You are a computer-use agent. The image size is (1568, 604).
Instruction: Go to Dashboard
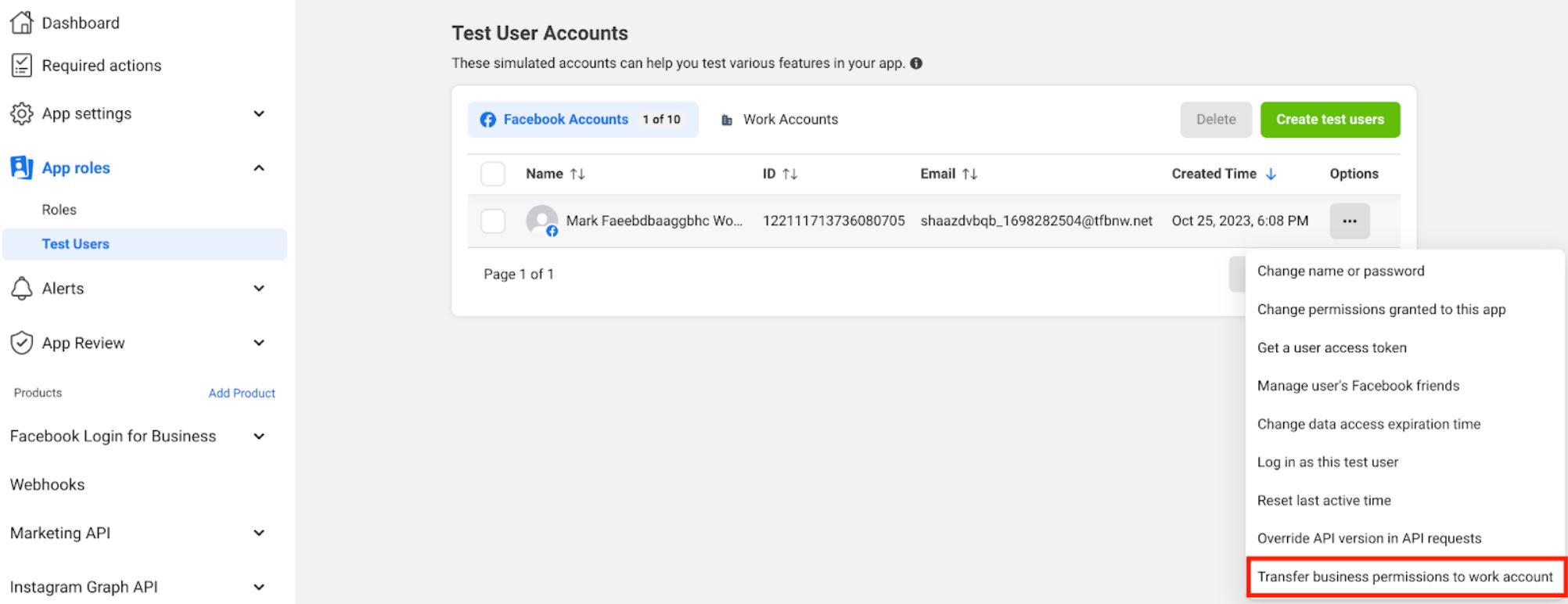81,23
